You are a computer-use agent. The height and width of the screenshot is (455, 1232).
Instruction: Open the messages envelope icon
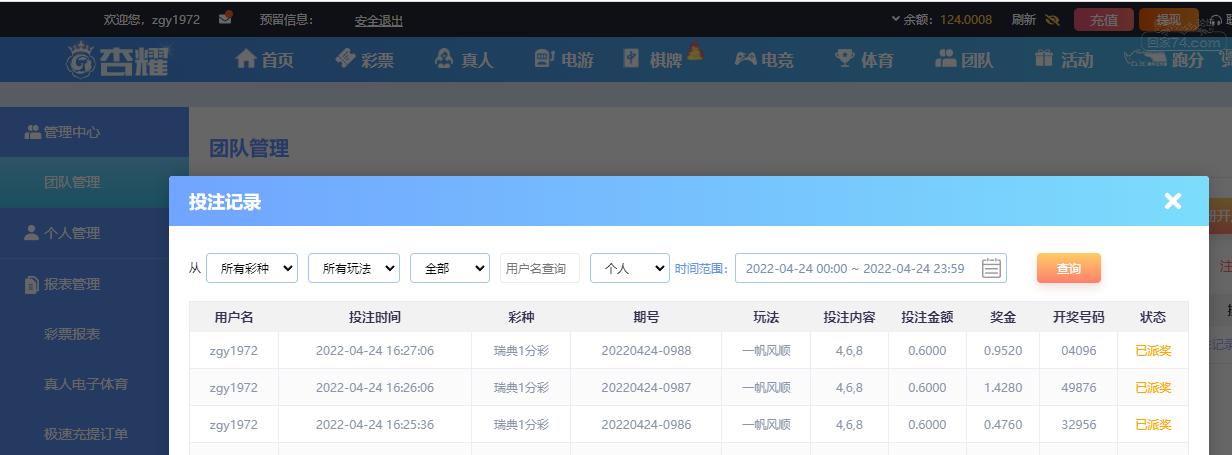coord(225,17)
